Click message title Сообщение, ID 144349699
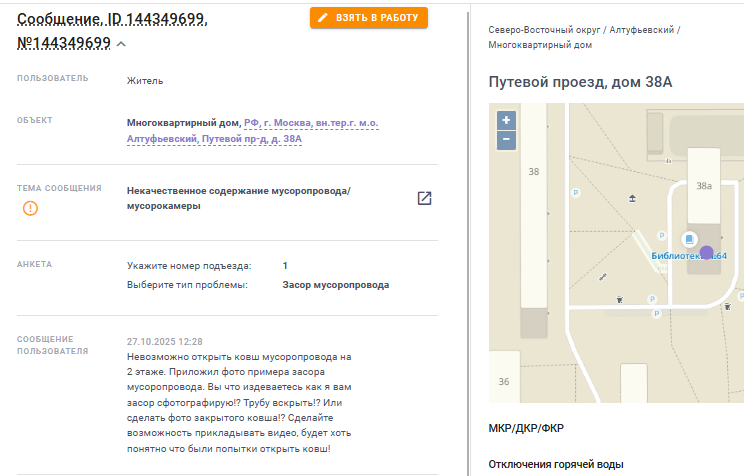This screenshot has width=744, height=476. pyautogui.click(x=112, y=19)
